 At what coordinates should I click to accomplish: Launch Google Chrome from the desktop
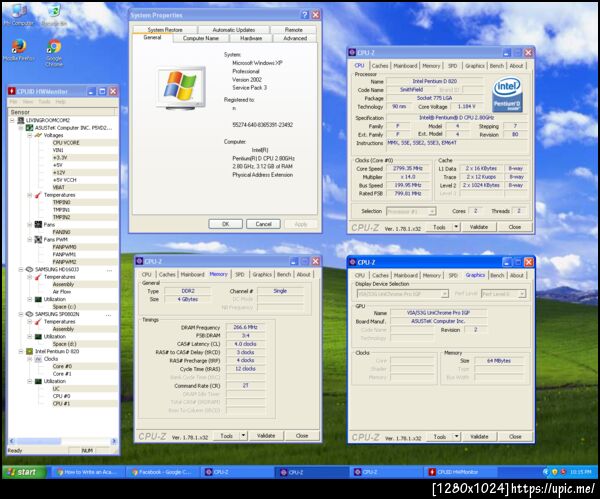(54, 52)
